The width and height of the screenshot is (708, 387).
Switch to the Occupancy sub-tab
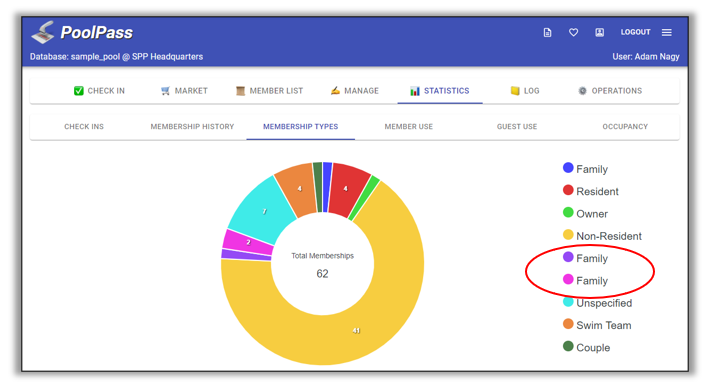pyautogui.click(x=625, y=127)
